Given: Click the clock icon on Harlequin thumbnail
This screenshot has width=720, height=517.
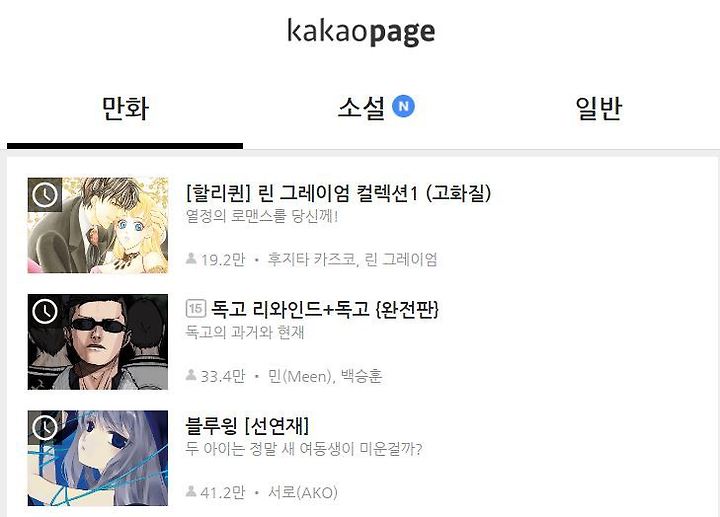Looking at the screenshot, I should click(x=45, y=195).
